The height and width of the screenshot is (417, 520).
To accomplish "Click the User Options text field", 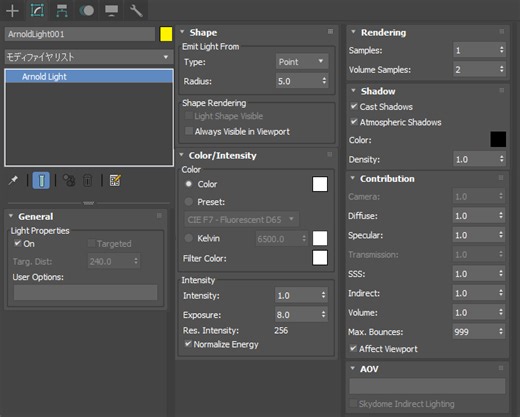I will click(85, 292).
